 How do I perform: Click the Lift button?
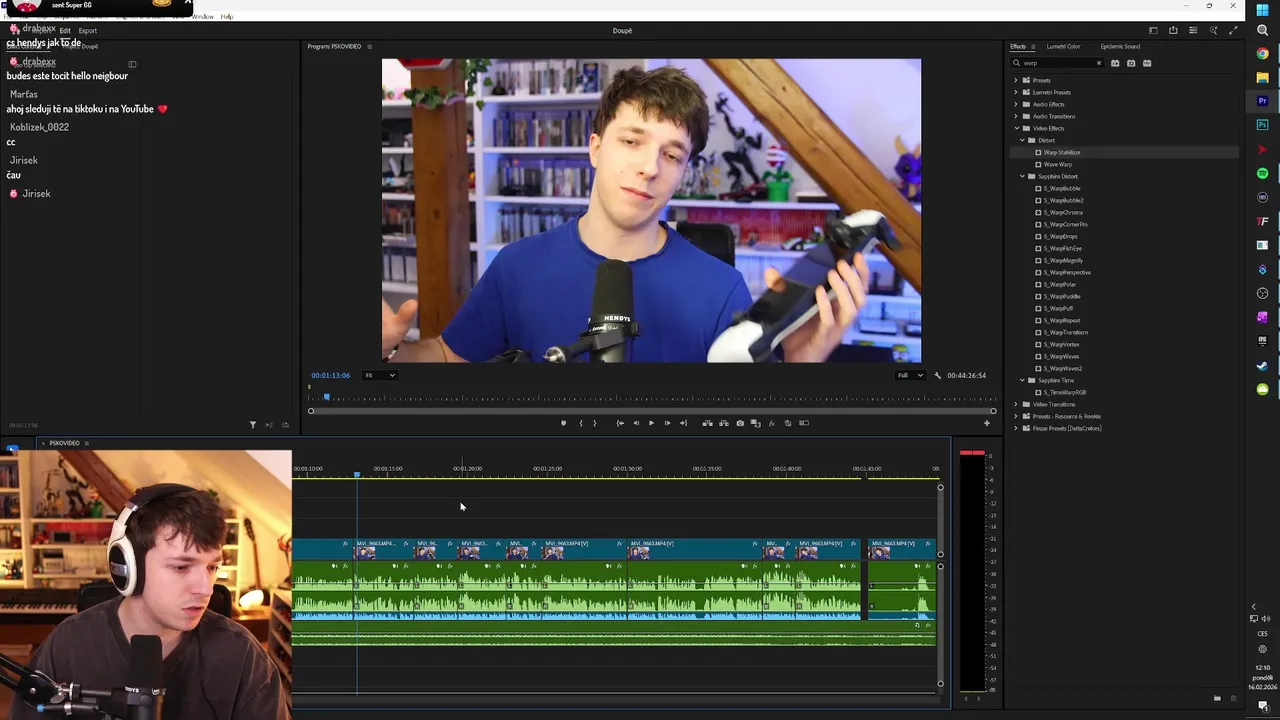coord(708,423)
